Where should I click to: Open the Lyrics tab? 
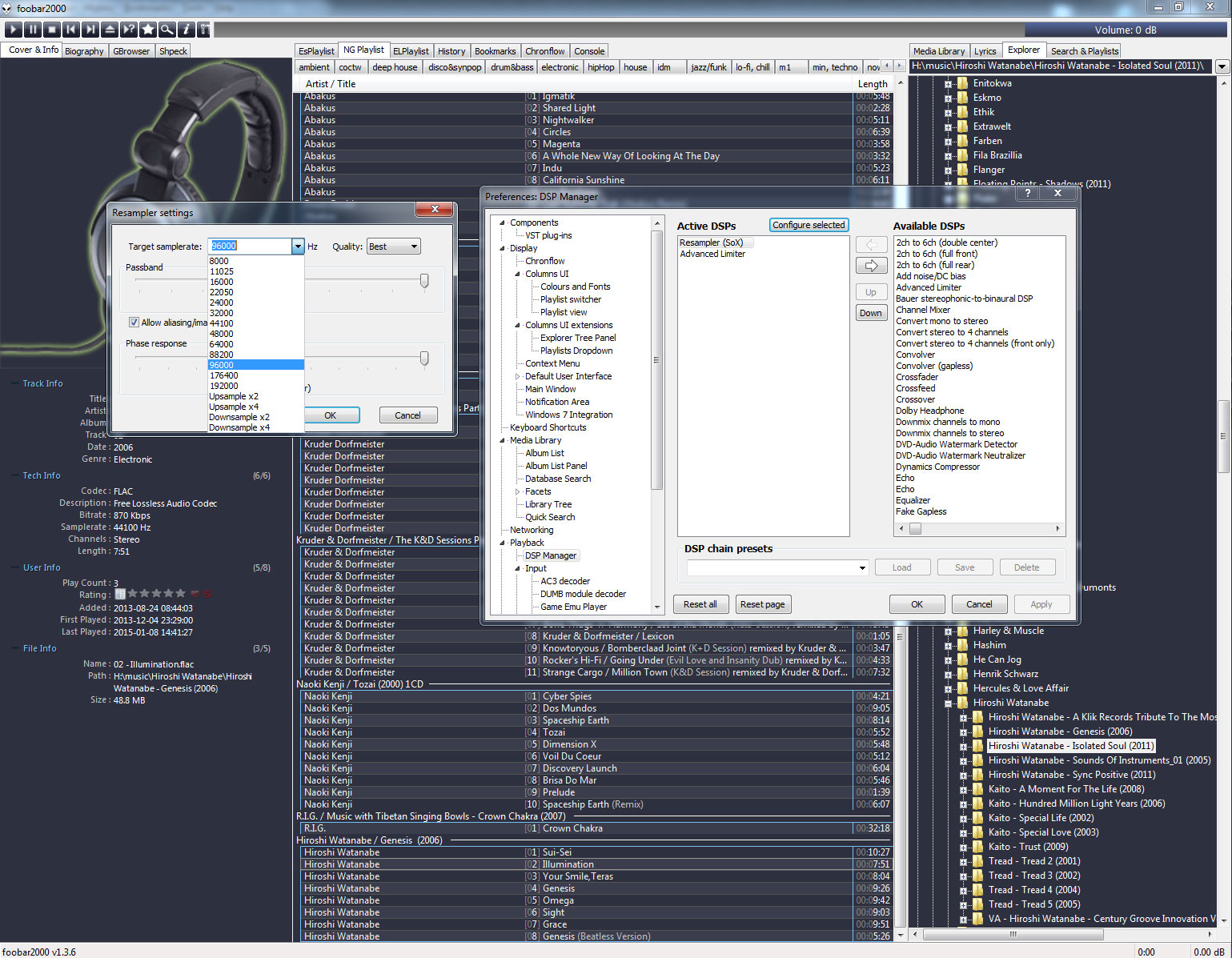tap(985, 51)
